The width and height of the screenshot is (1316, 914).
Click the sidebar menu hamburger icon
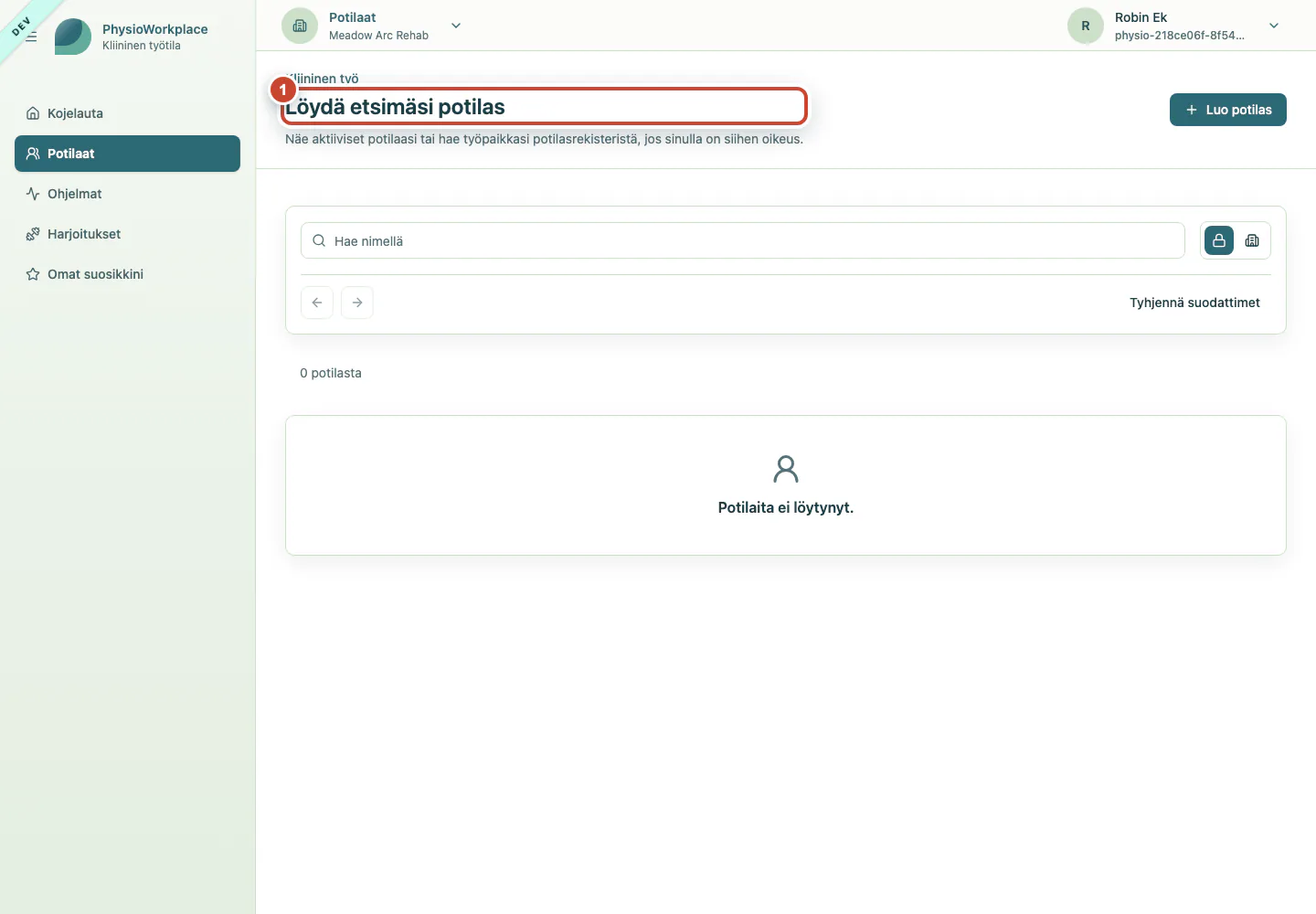pos(31,37)
